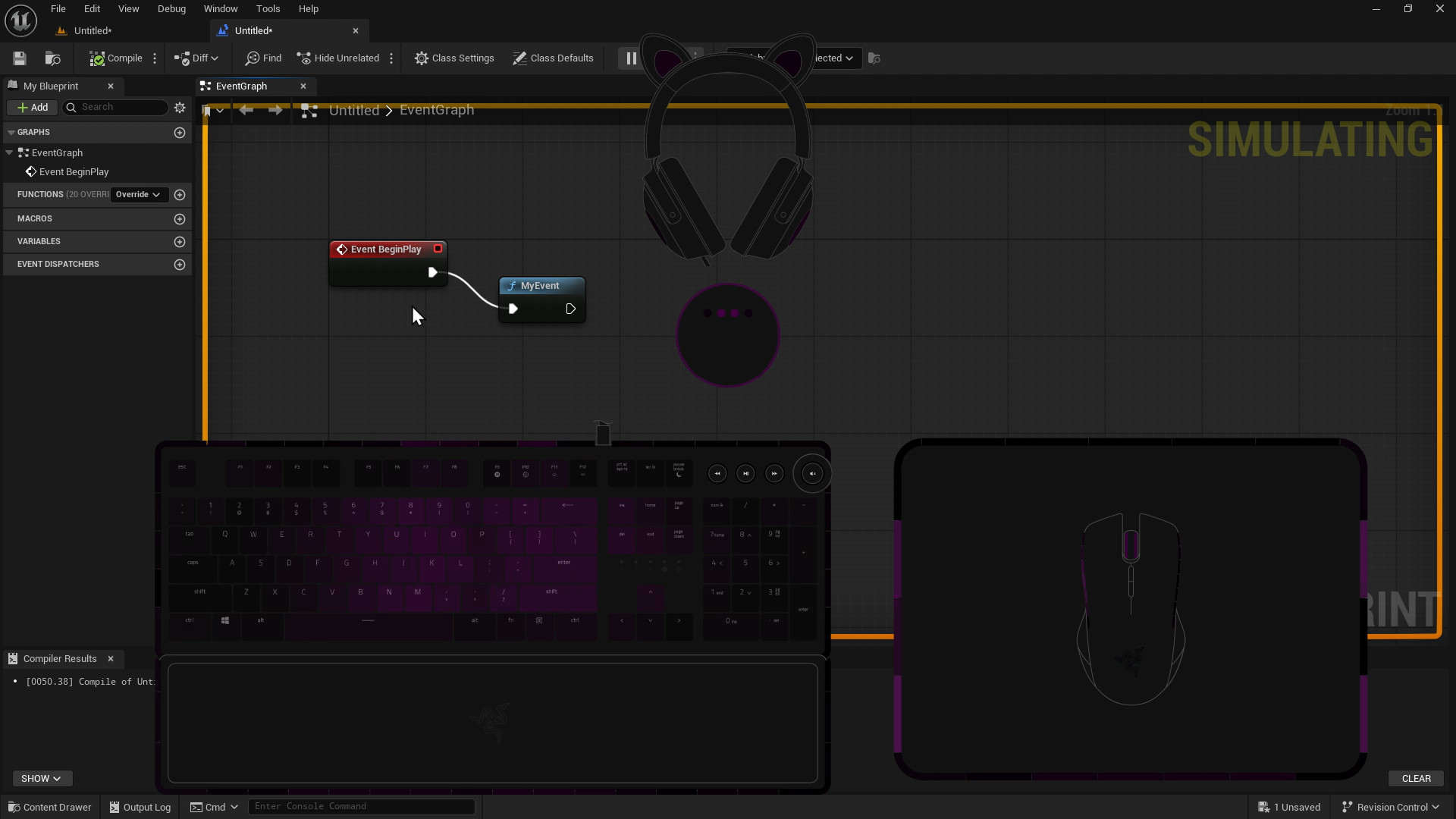Toggle breakpoint on Event BeginPlay node
The height and width of the screenshot is (819, 1456).
(x=438, y=249)
